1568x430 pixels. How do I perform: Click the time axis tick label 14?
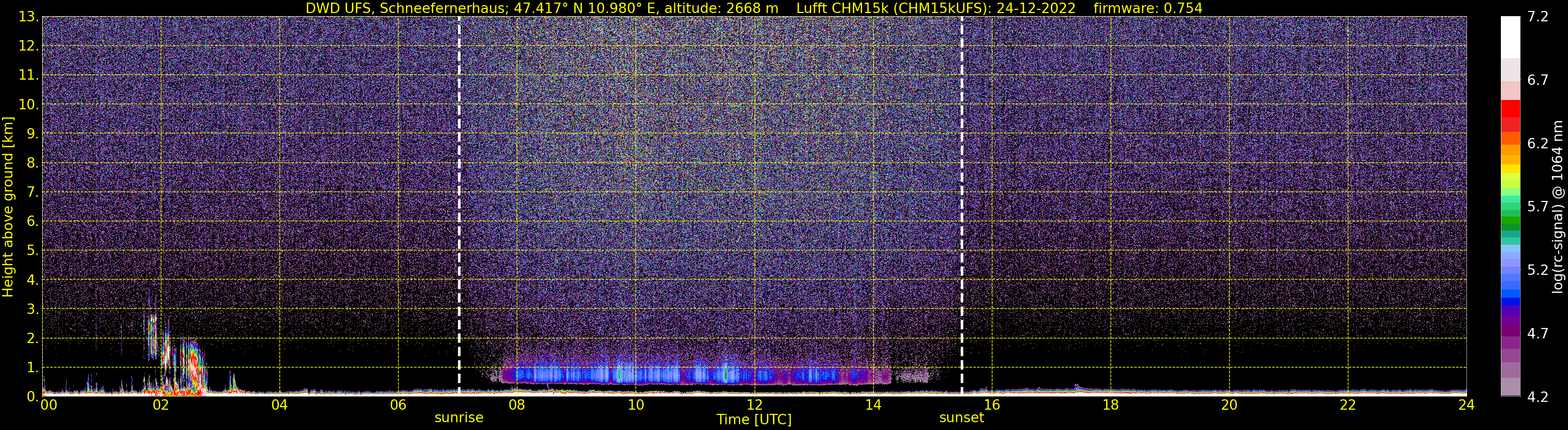click(x=873, y=405)
